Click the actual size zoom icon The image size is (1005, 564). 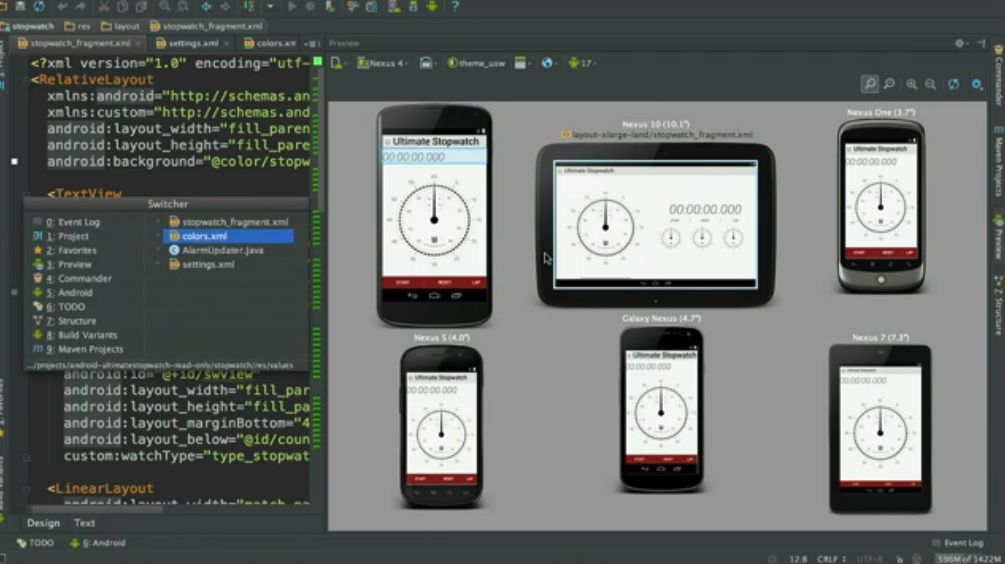pos(890,84)
